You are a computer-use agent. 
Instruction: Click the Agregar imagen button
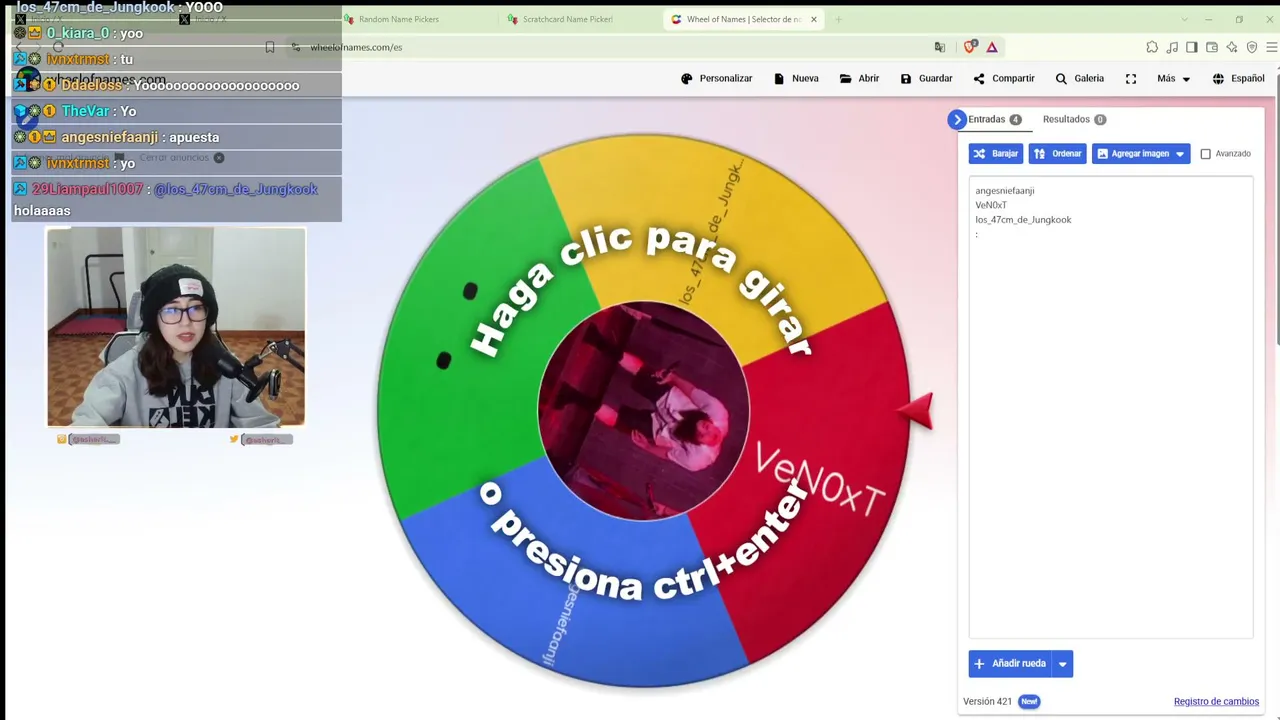pyautogui.click(x=1132, y=154)
